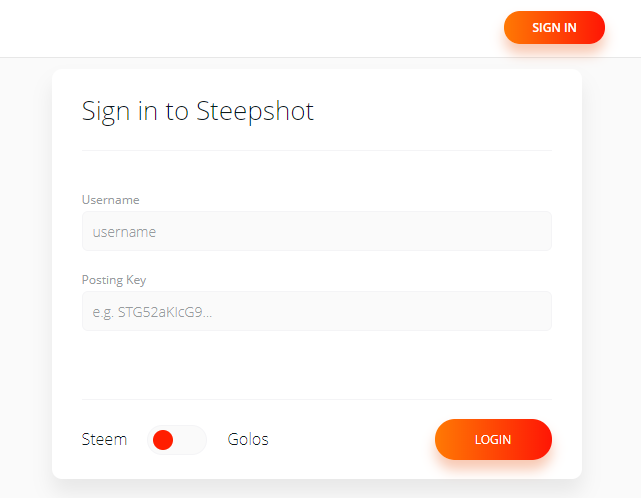Submit the form with LOGIN
641x498 pixels.
[x=493, y=440]
